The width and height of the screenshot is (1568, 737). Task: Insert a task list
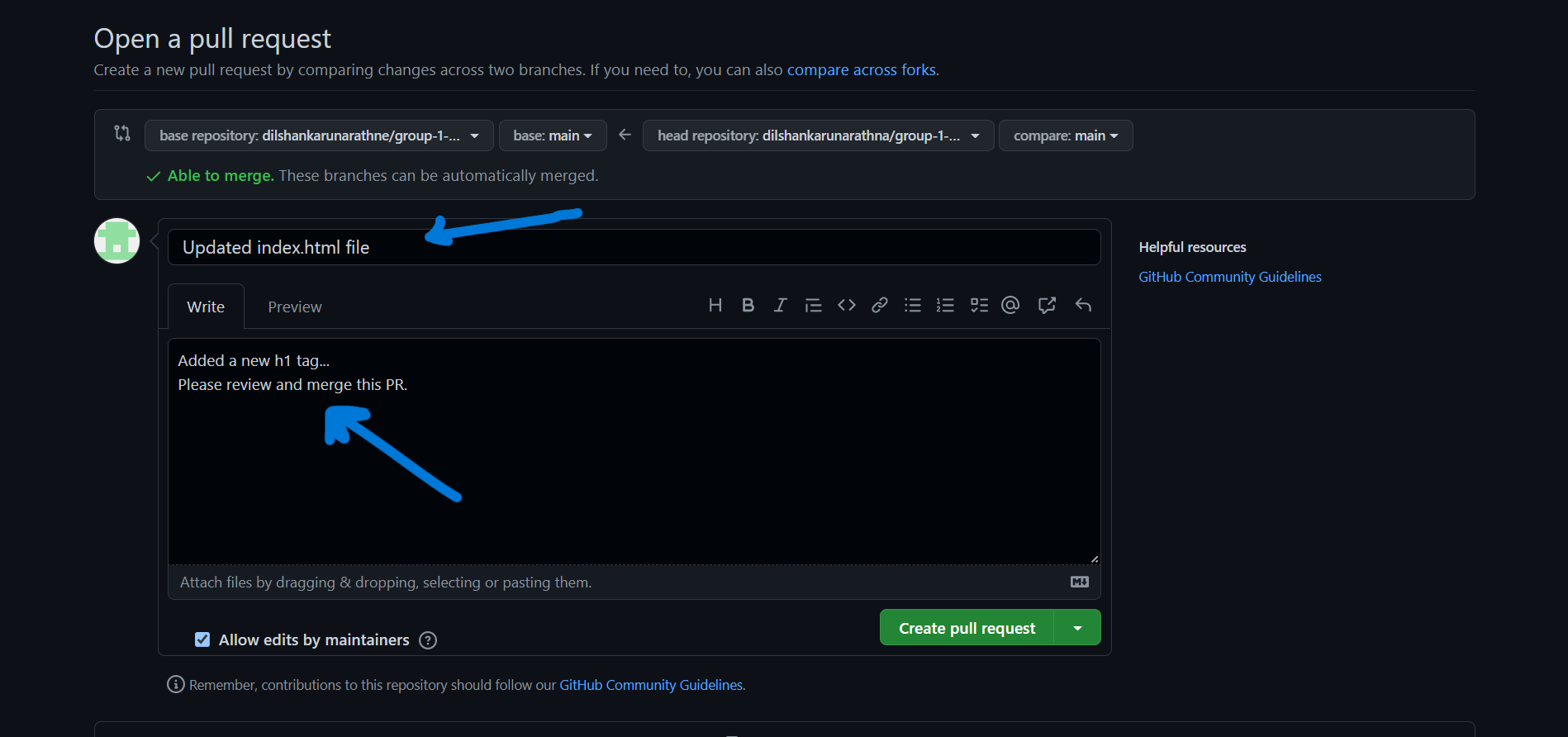tap(979, 306)
